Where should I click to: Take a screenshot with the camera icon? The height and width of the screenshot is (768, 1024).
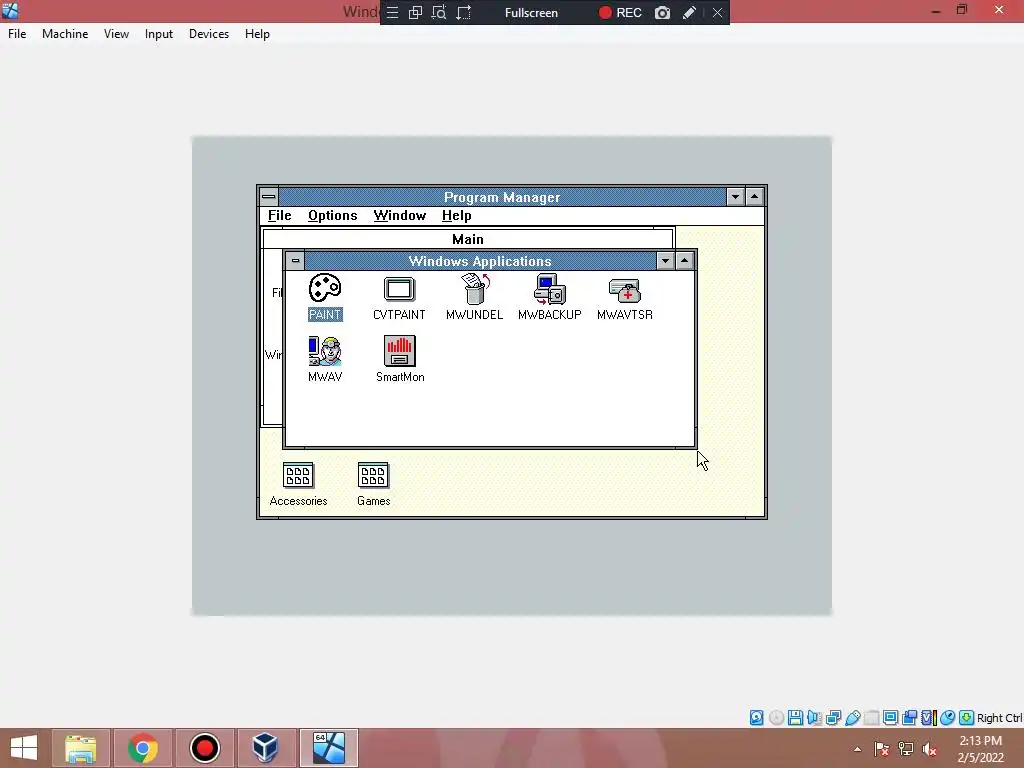tap(662, 12)
